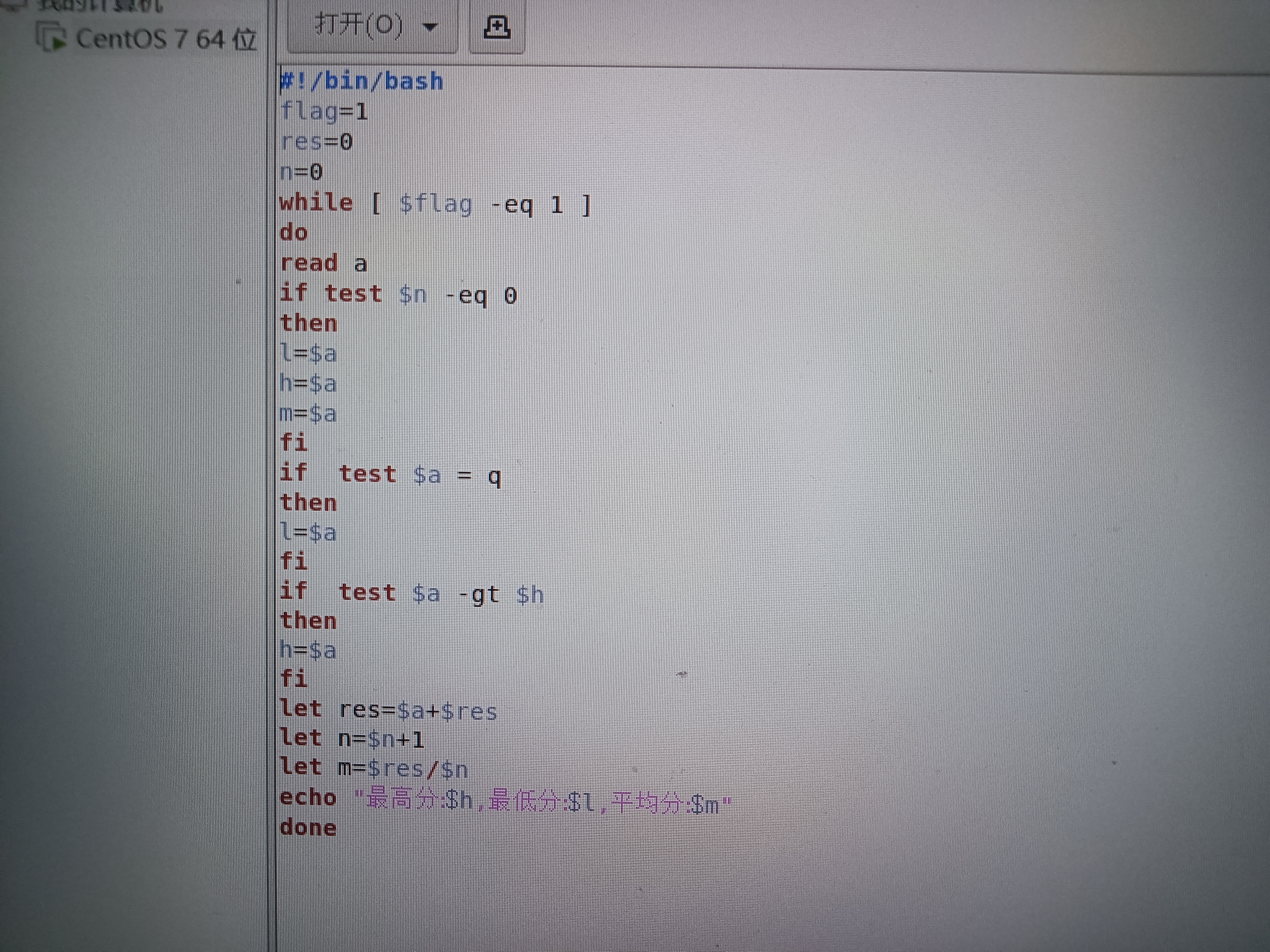Click the line 'if test $a -gt $h'
The image size is (1270, 952).
[x=411, y=593]
